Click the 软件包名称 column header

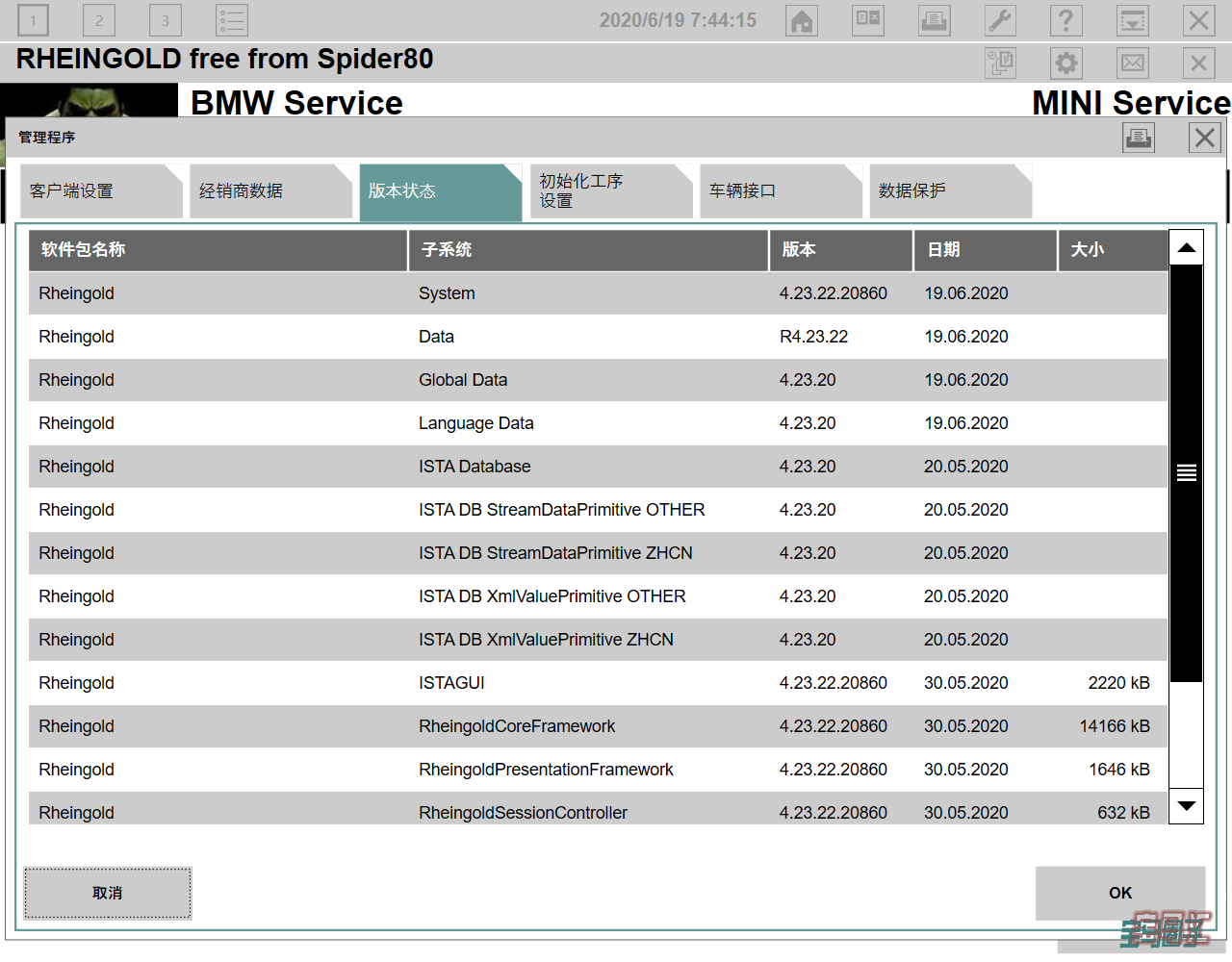pyautogui.click(x=218, y=250)
